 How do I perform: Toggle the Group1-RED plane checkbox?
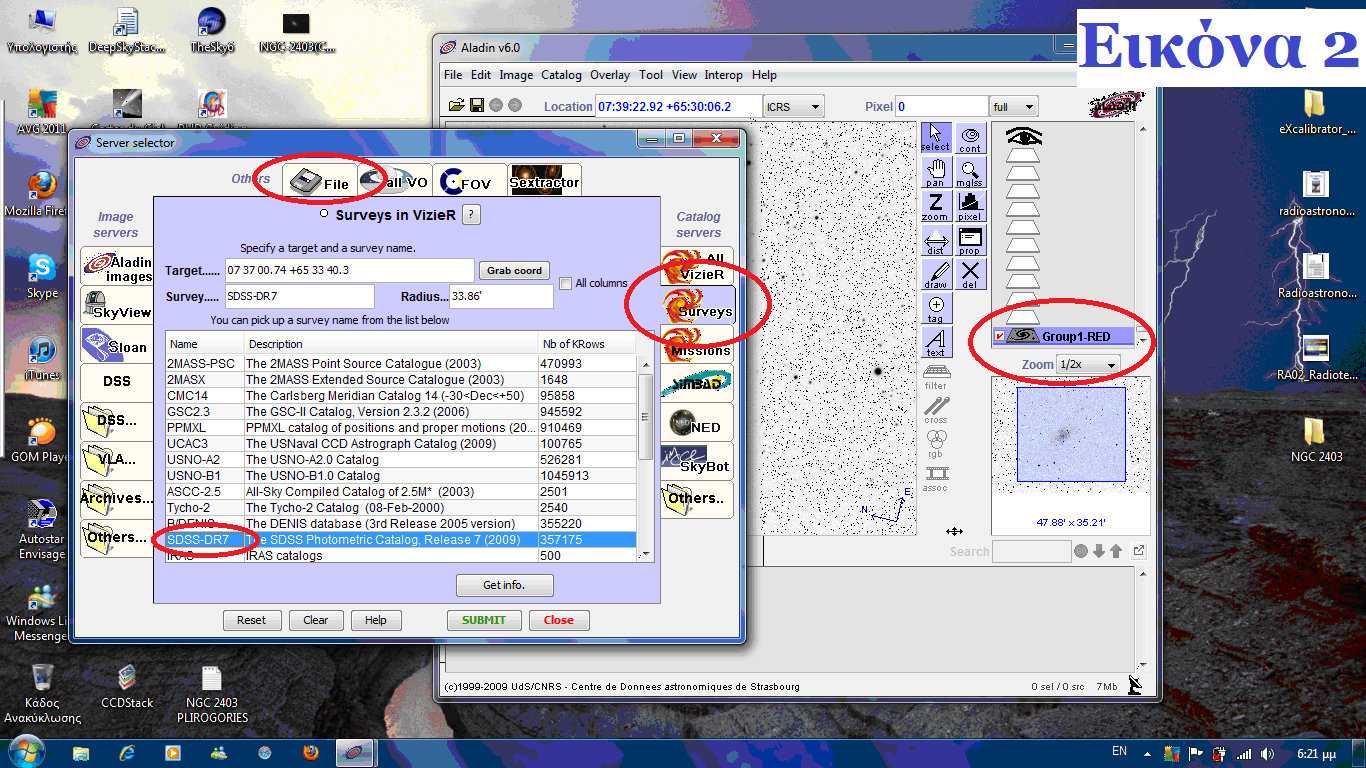(x=1000, y=337)
